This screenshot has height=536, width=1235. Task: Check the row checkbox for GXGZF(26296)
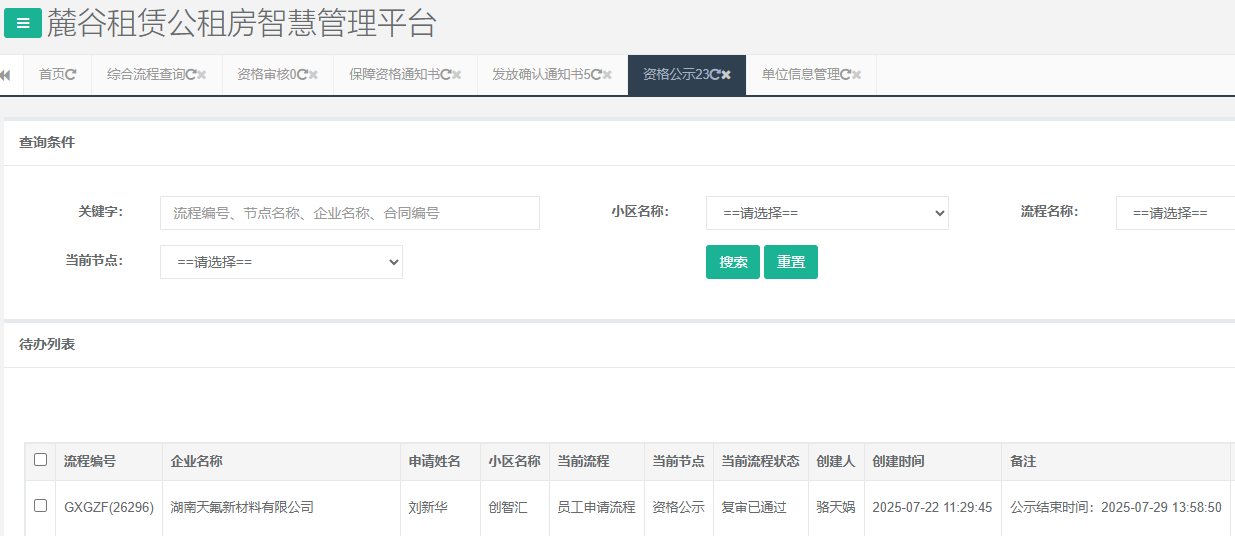[x=40, y=506]
